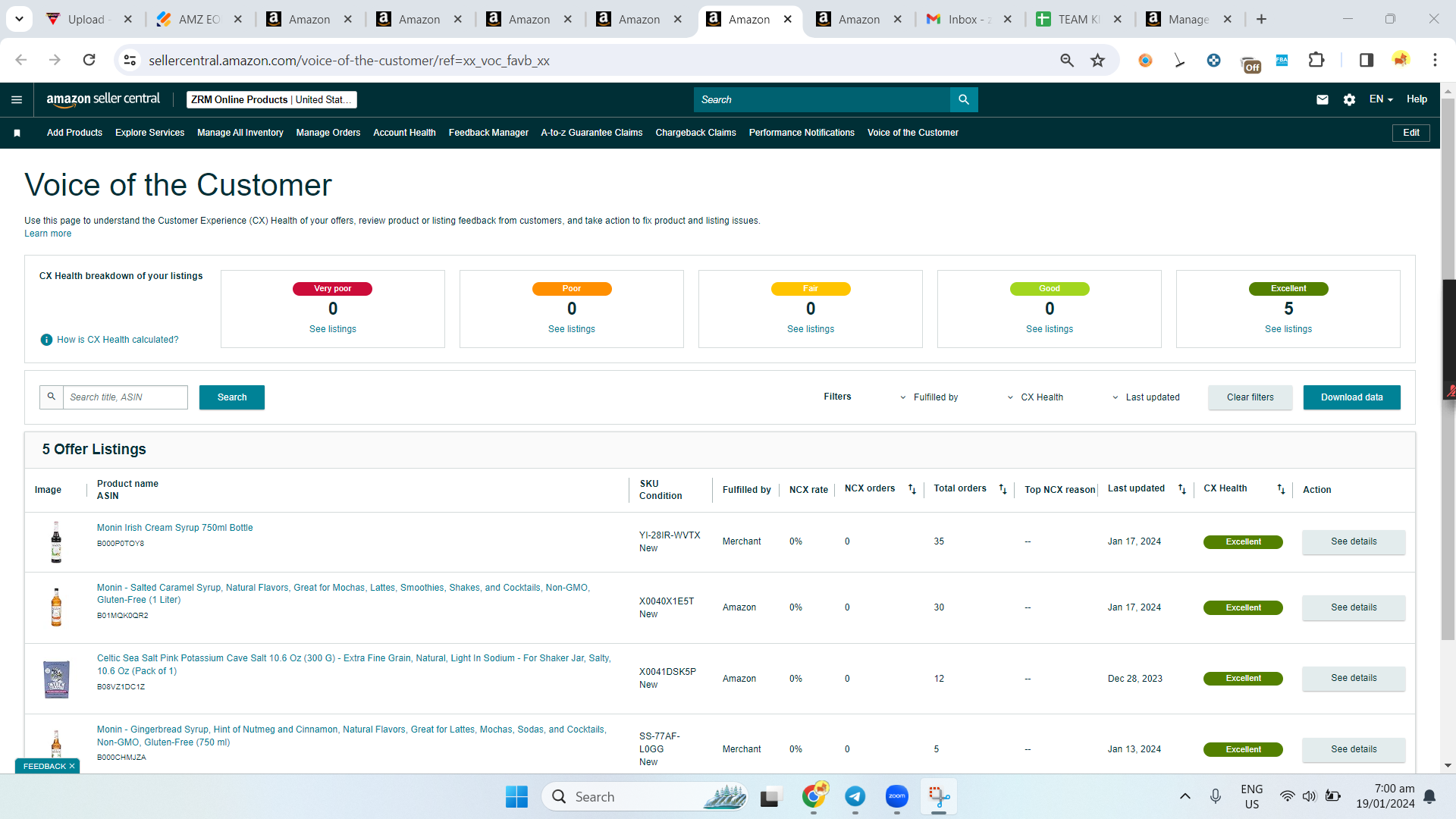Open Voice of the Customer menu item
Image resolution: width=1456 pixels, height=819 pixels.
coord(913,133)
